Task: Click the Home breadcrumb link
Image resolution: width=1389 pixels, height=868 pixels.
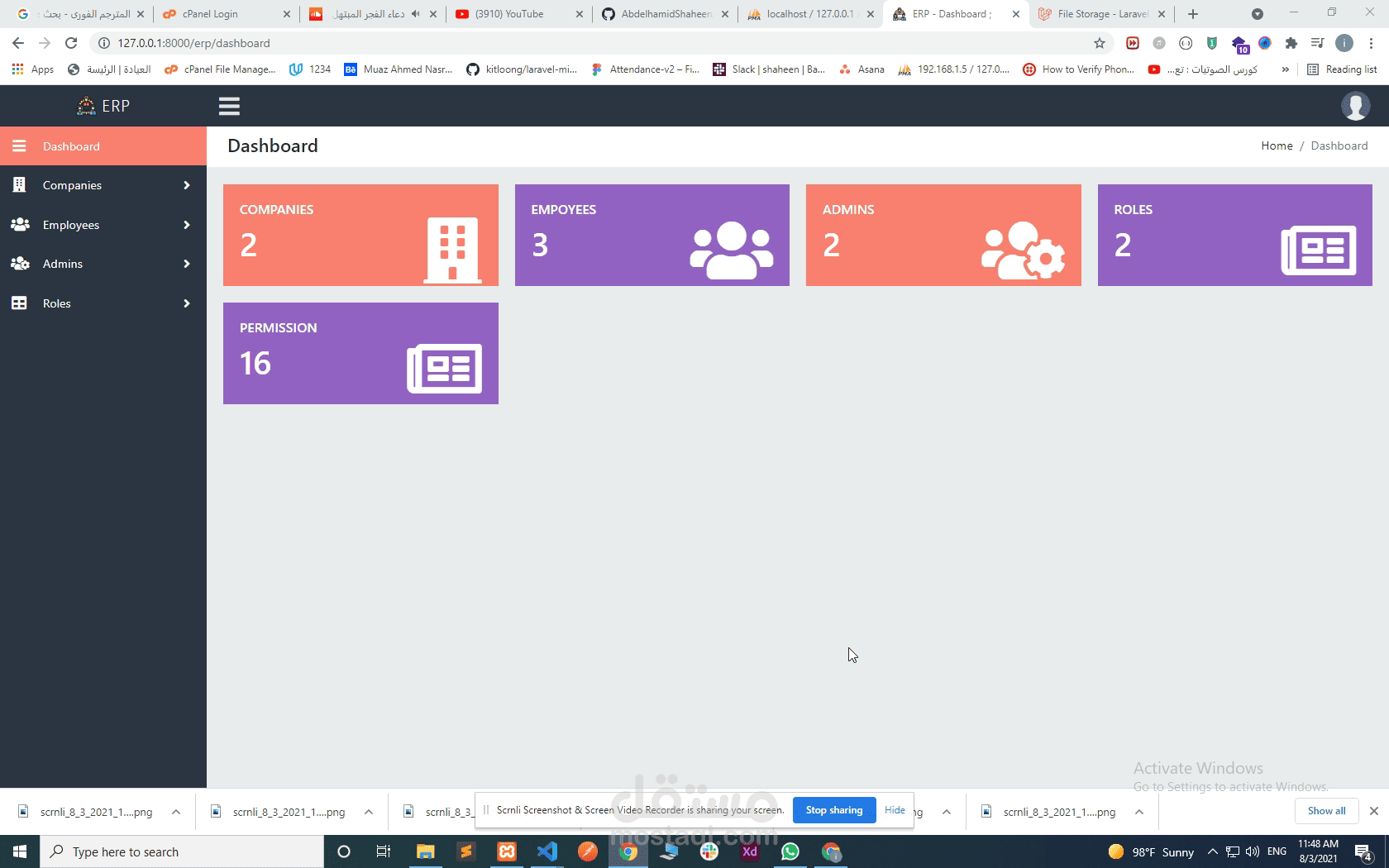Action: (x=1277, y=145)
